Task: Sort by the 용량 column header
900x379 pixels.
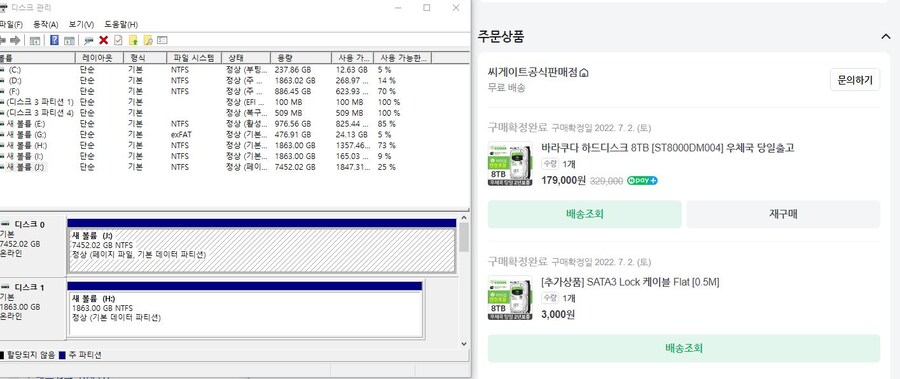Action: [x=301, y=58]
